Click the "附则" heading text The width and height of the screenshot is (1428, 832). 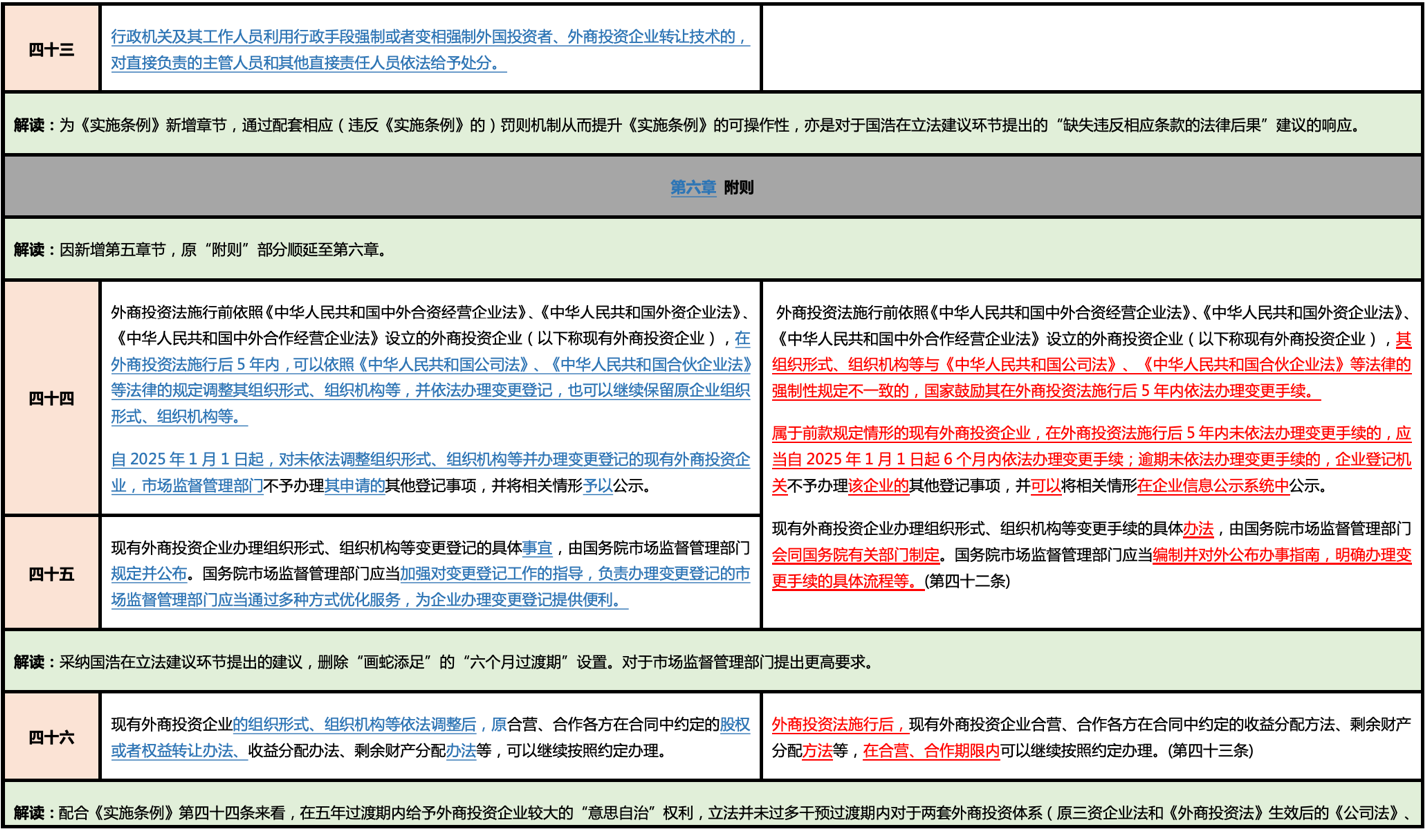tap(739, 187)
